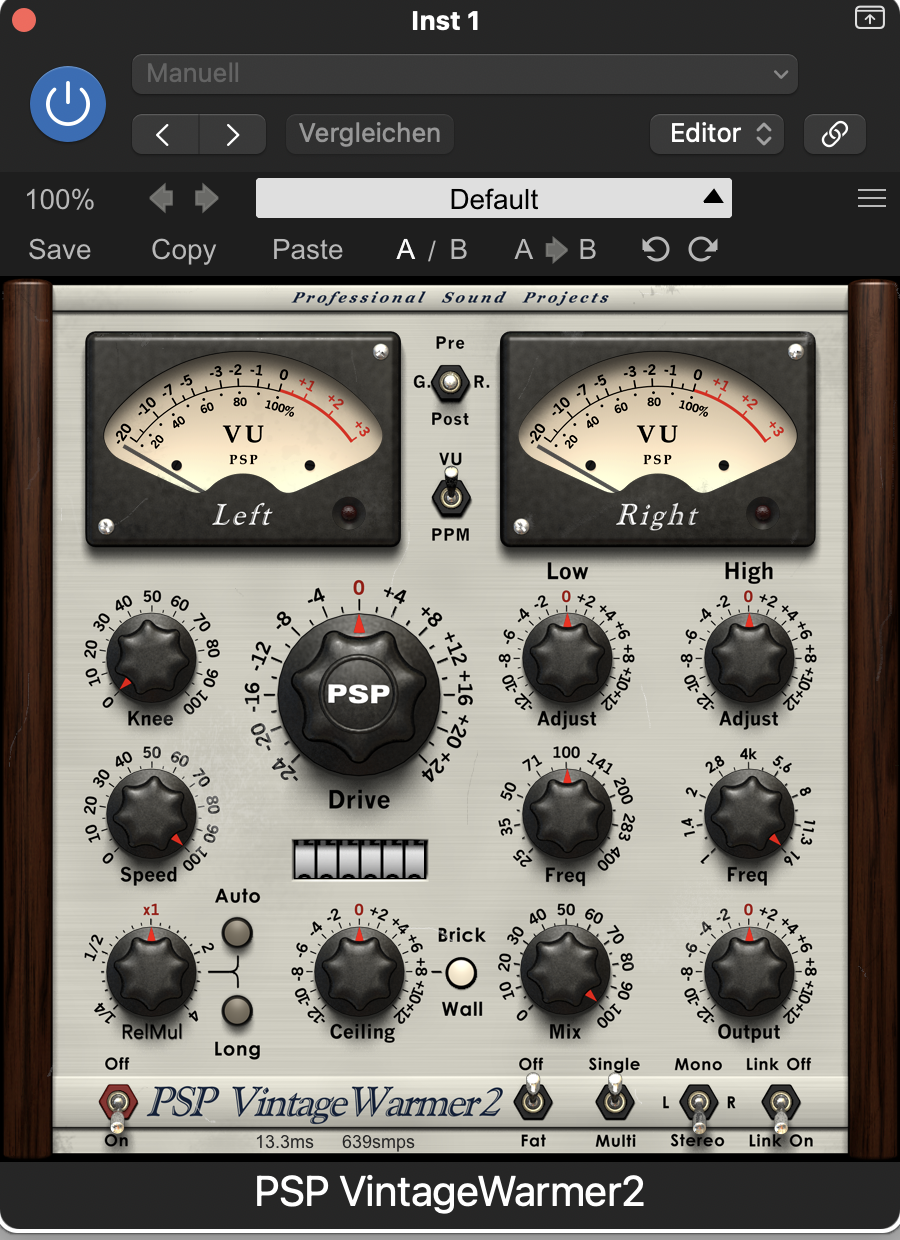Click the Inst 1 window title
Image resolution: width=900 pixels, height=1240 pixels.
[x=445, y=21]
